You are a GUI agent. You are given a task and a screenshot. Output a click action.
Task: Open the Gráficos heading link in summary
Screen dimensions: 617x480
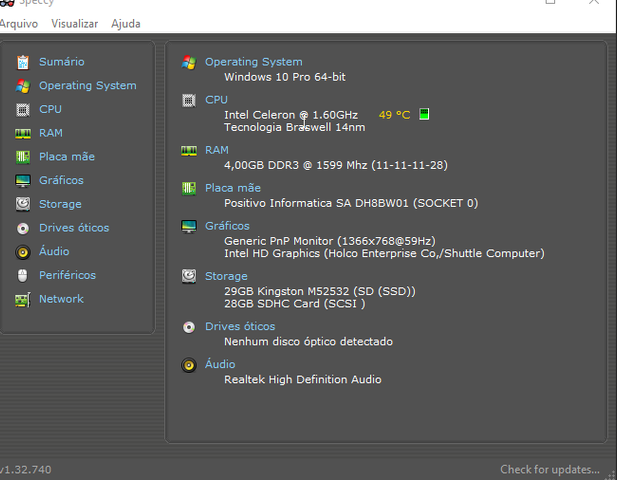[227, 226]
